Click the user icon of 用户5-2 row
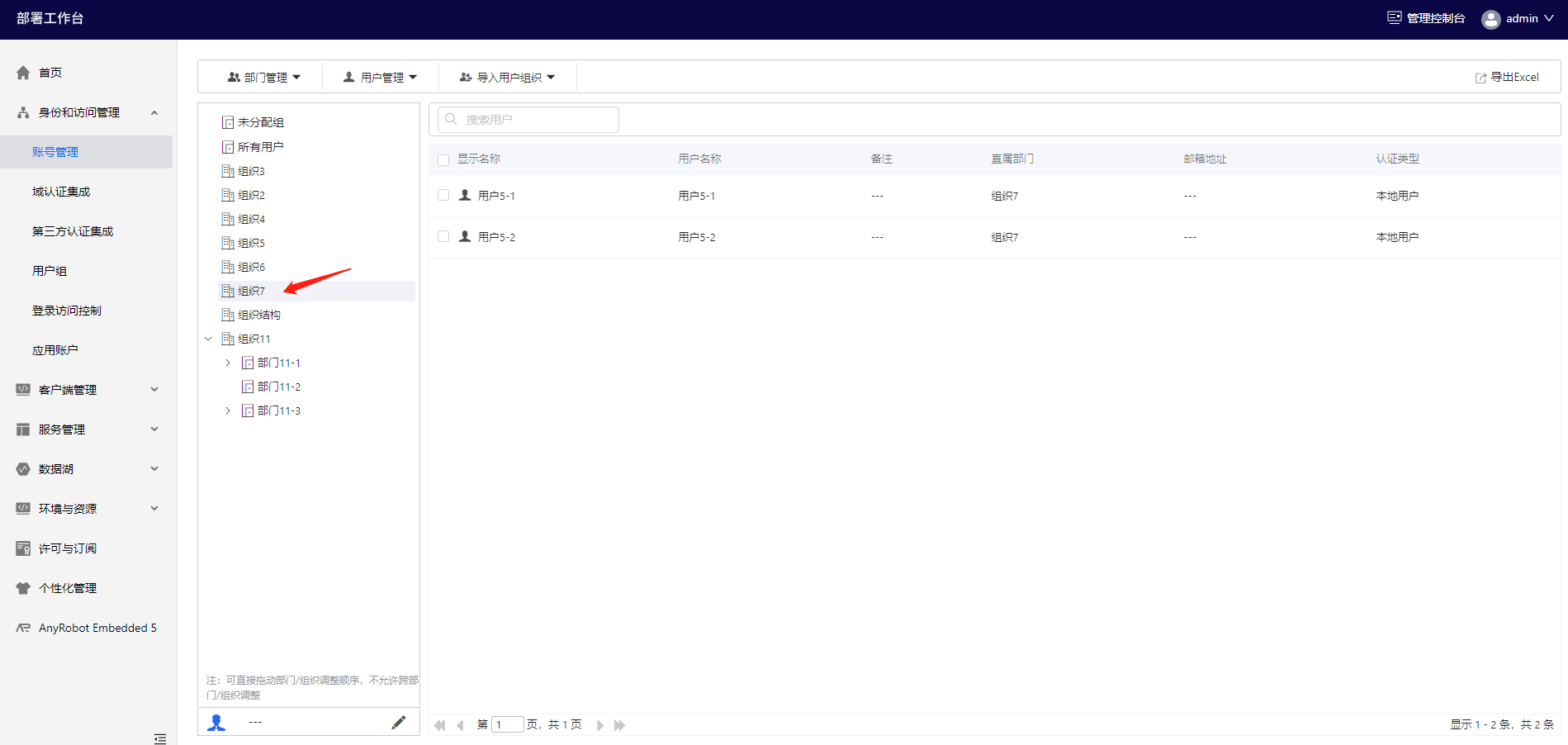1568x745 pixels. pos(465,236)
